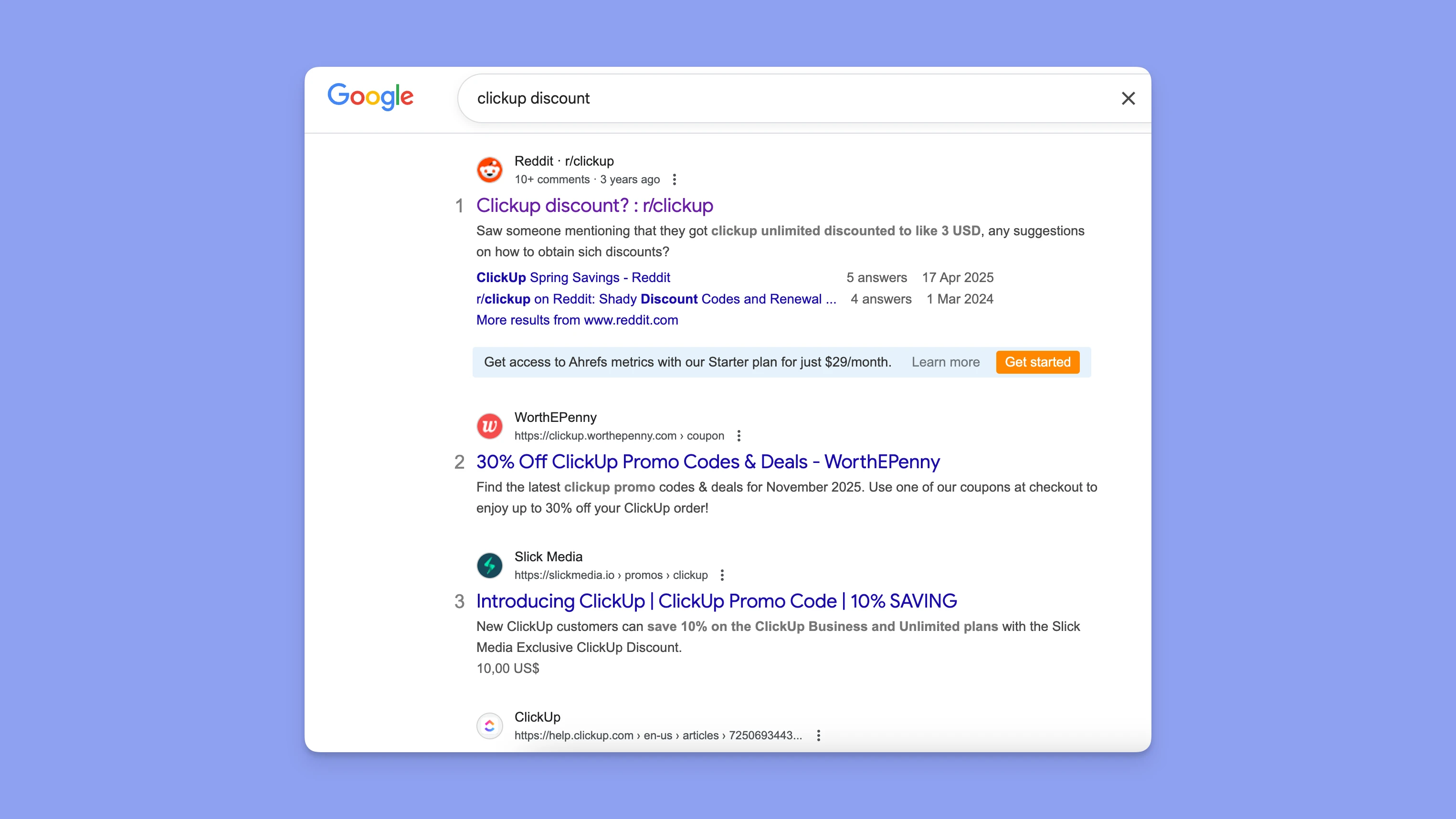Screen dimensions: 1456x819
Task: Click inside the search input field
Action: pos(735,98)
